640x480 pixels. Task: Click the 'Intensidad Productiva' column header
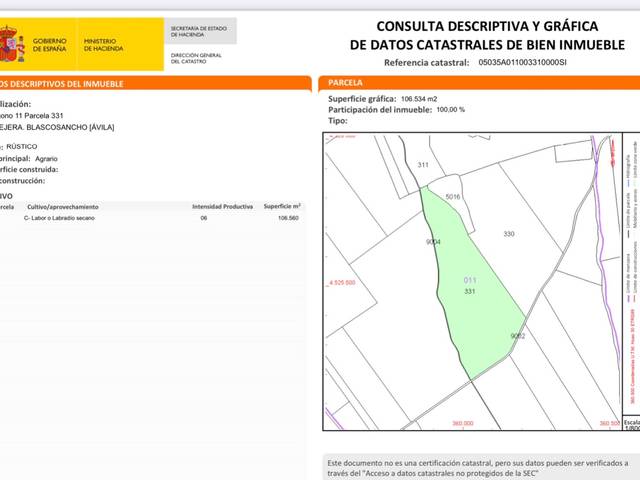[222, 207]
